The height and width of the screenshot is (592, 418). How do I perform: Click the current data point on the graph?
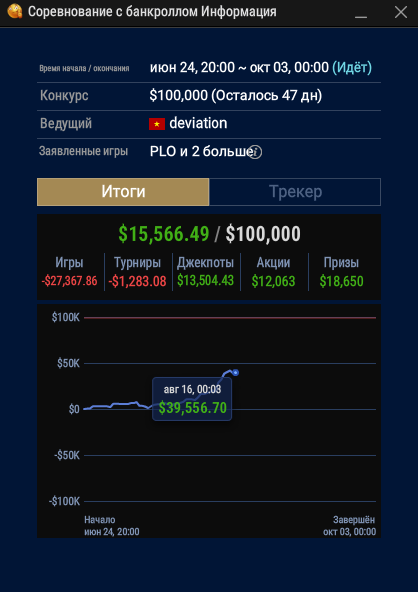236,373
